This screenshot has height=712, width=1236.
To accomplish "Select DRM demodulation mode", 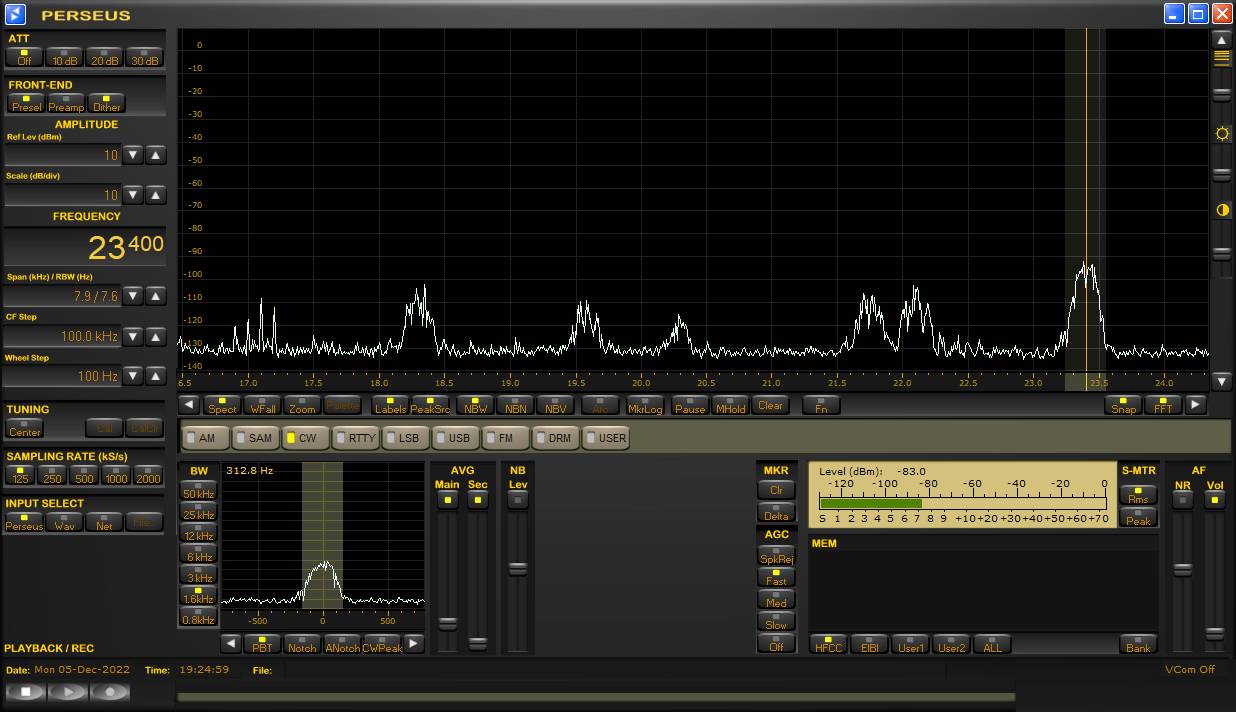I will 555,438.
